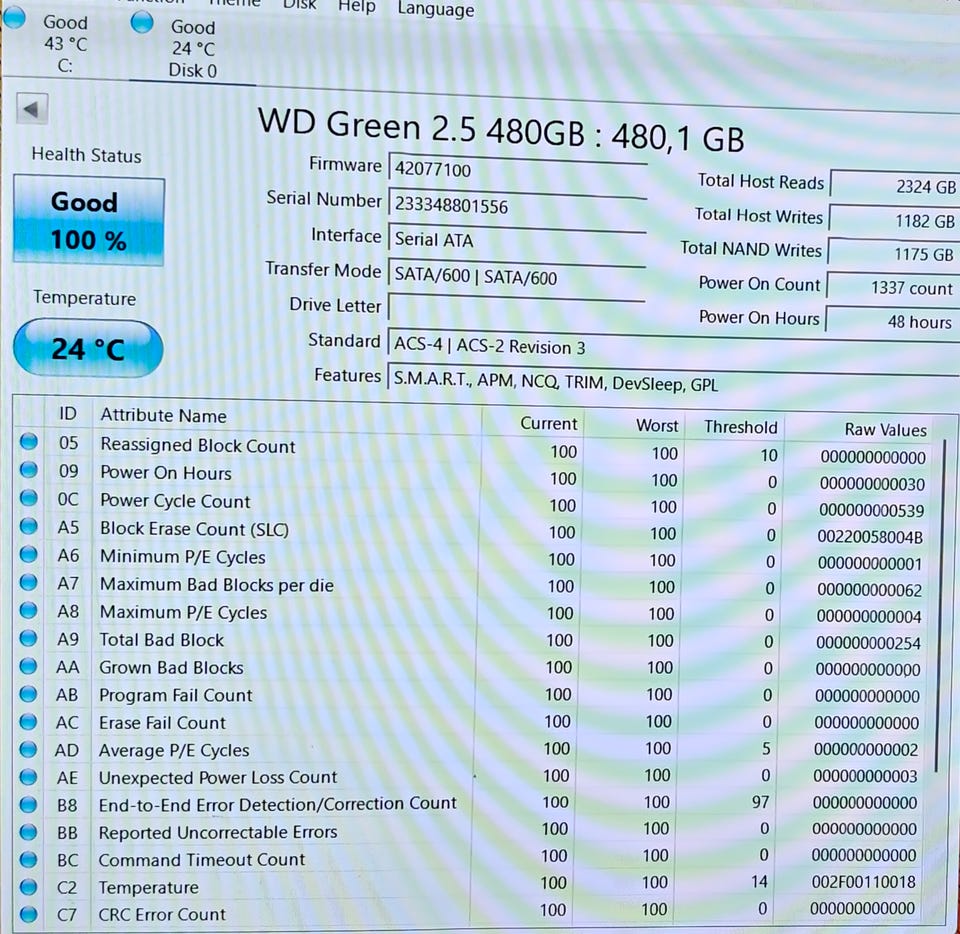Click the status icon for Reported Uncorrectable Errors

tap(29, 832)
